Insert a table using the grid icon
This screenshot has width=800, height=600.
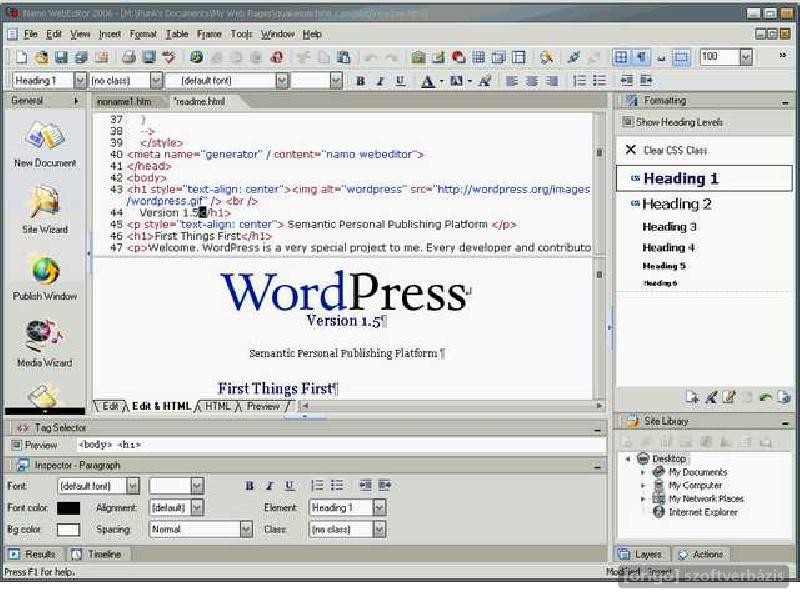[479, 57]
